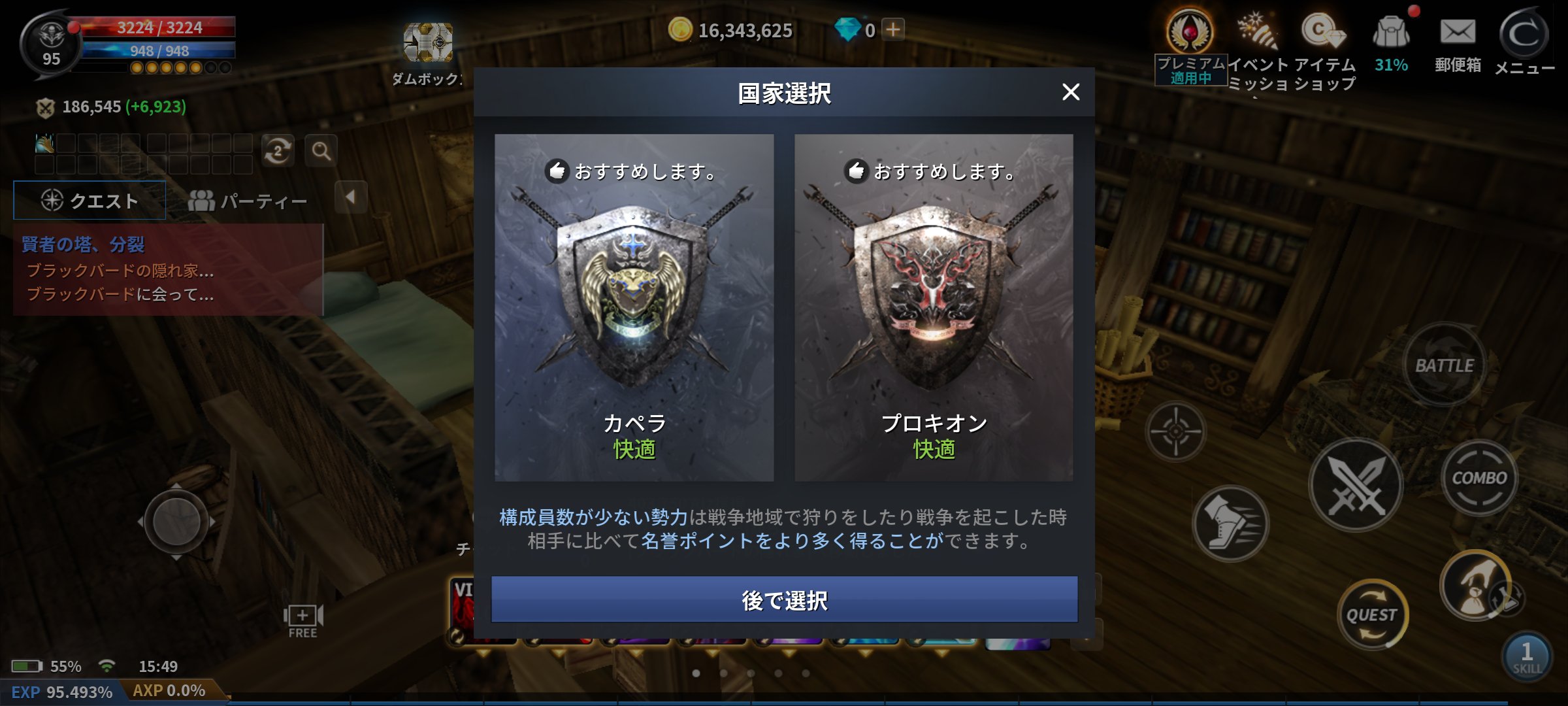Open the item shop (アイテムショップ) icon
This screenshot has width=1568, height=706.
1324,51
